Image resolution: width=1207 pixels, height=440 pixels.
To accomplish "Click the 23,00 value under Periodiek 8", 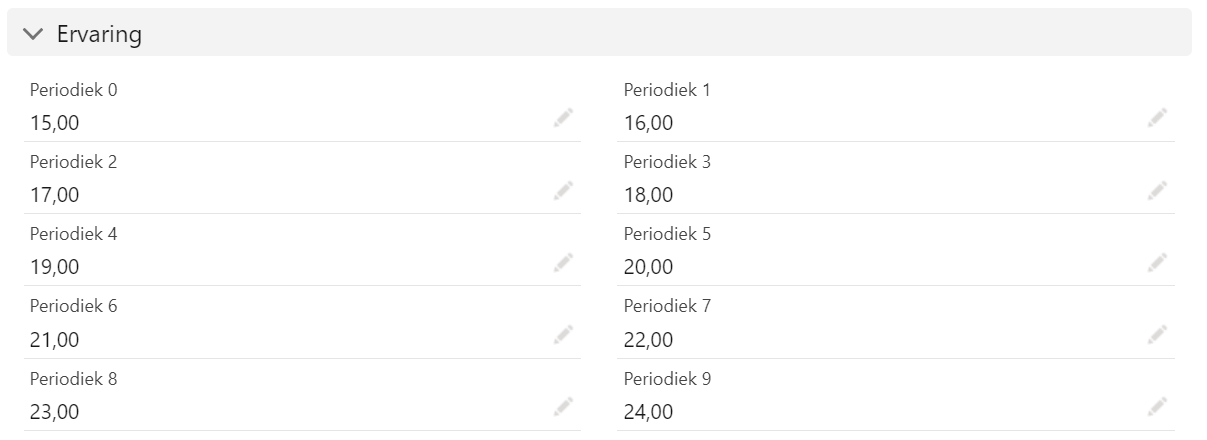I will point(54,411).
